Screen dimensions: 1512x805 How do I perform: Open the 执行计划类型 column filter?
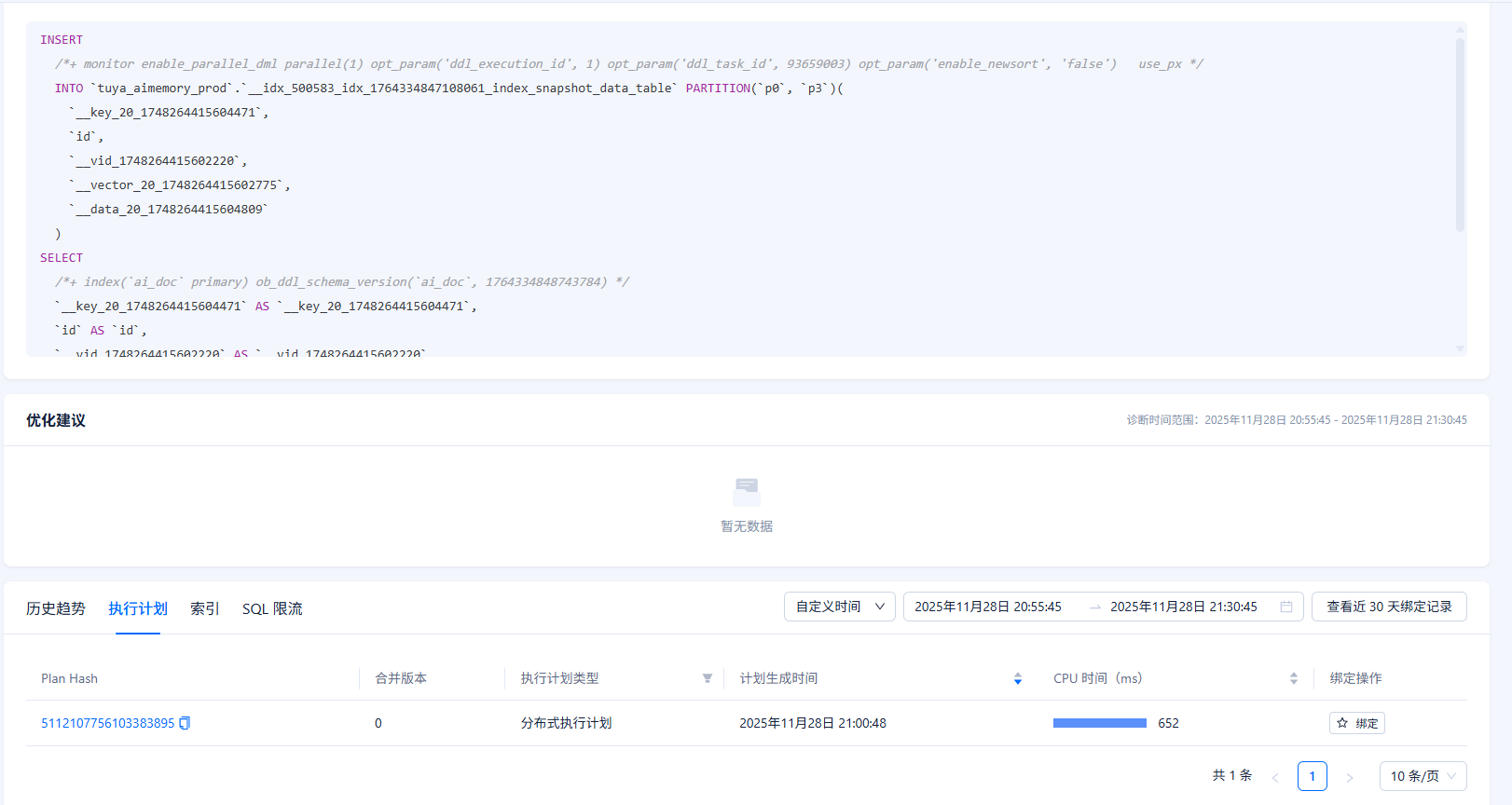coord(708,678)
